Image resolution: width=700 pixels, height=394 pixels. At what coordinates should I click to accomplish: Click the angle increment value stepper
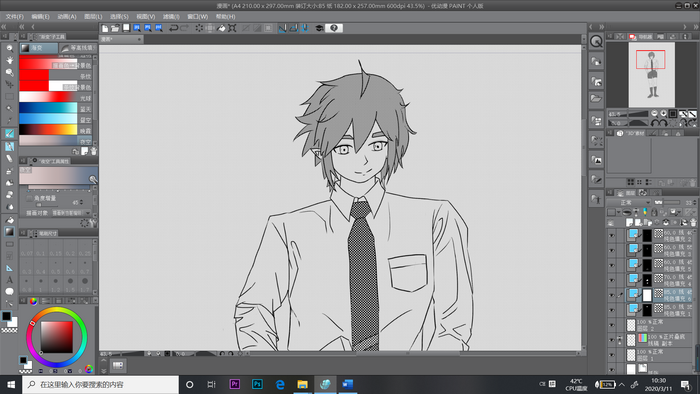pyautogui.click(x=81, y=202)
